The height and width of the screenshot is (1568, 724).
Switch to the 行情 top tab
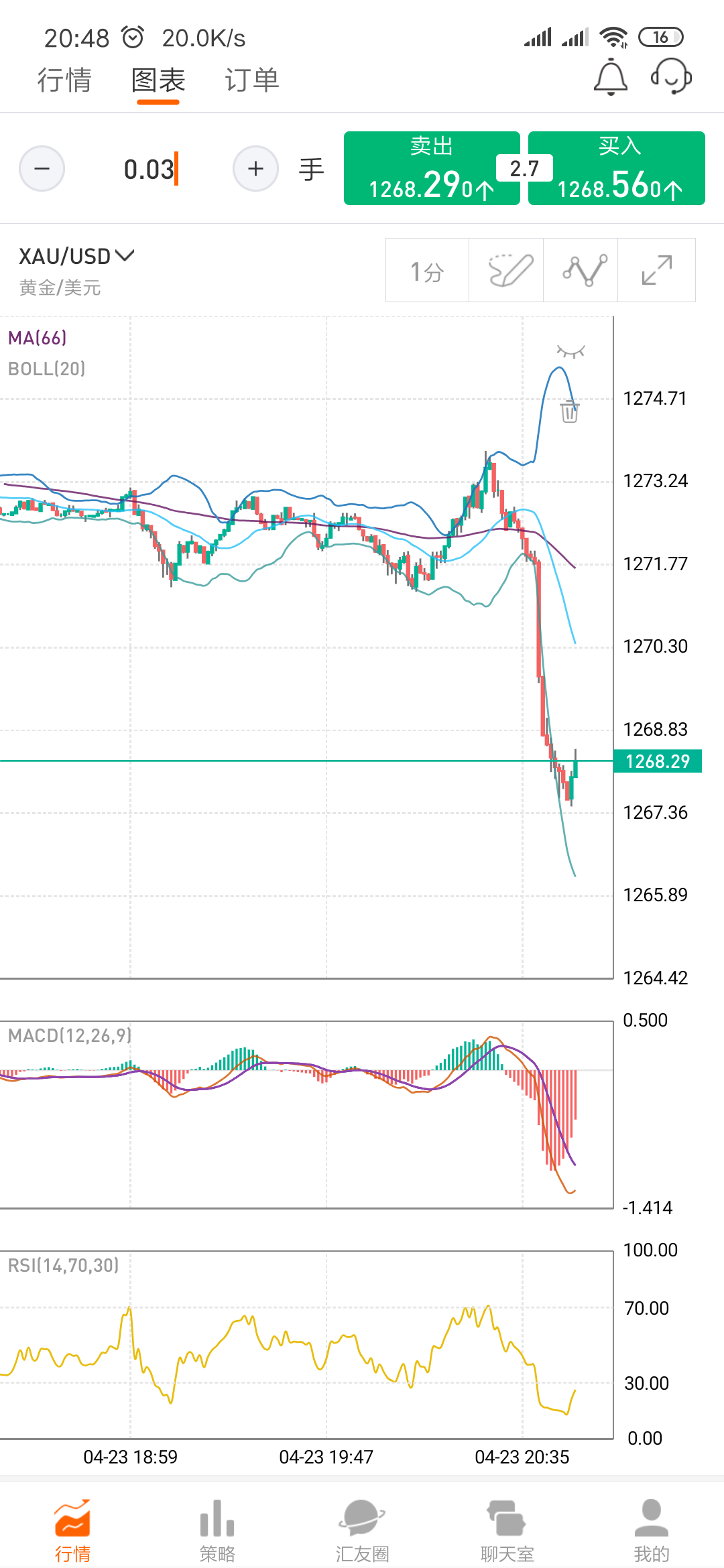coord(64,80)
